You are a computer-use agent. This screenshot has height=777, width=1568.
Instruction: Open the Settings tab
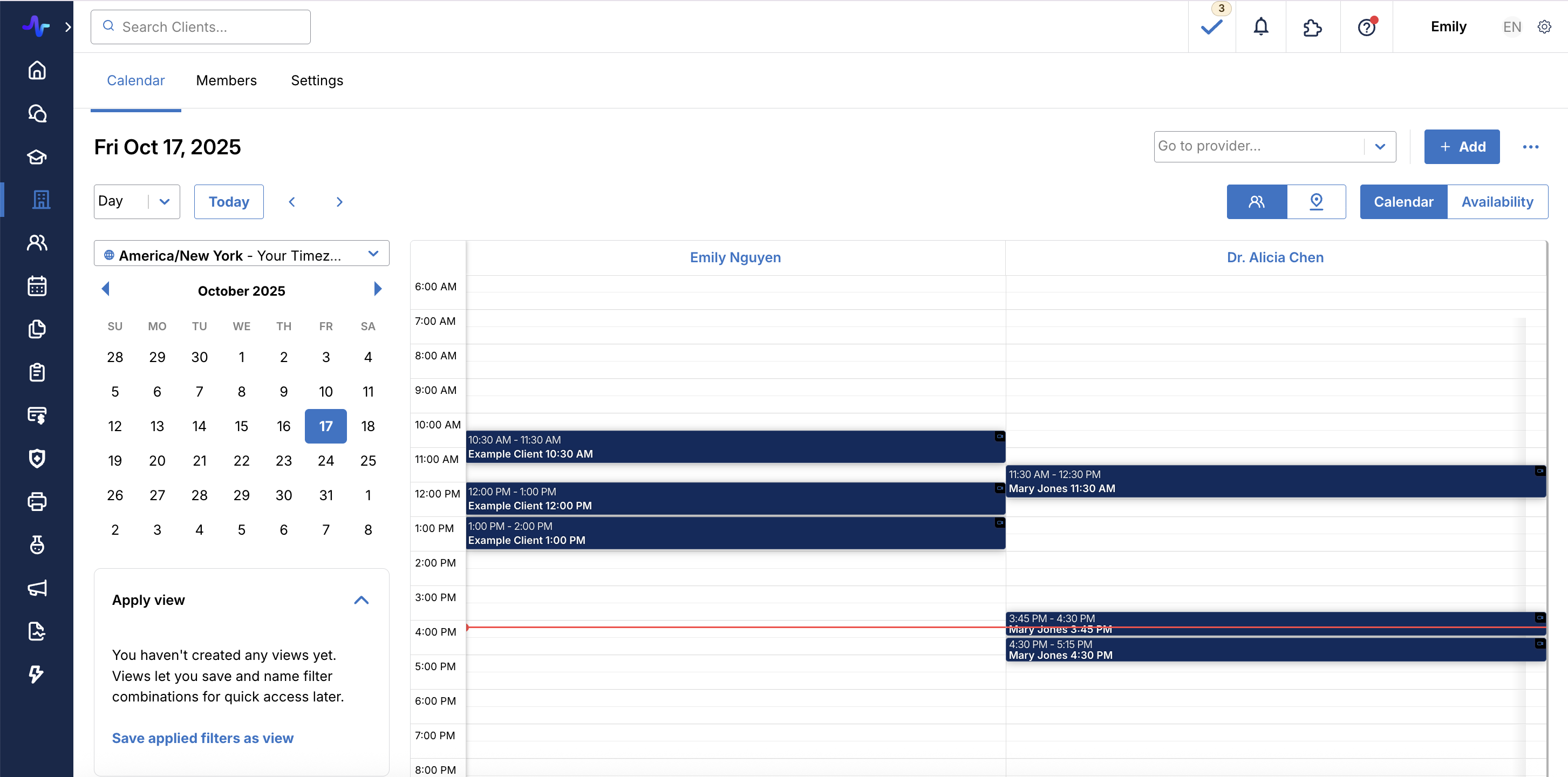317,80
